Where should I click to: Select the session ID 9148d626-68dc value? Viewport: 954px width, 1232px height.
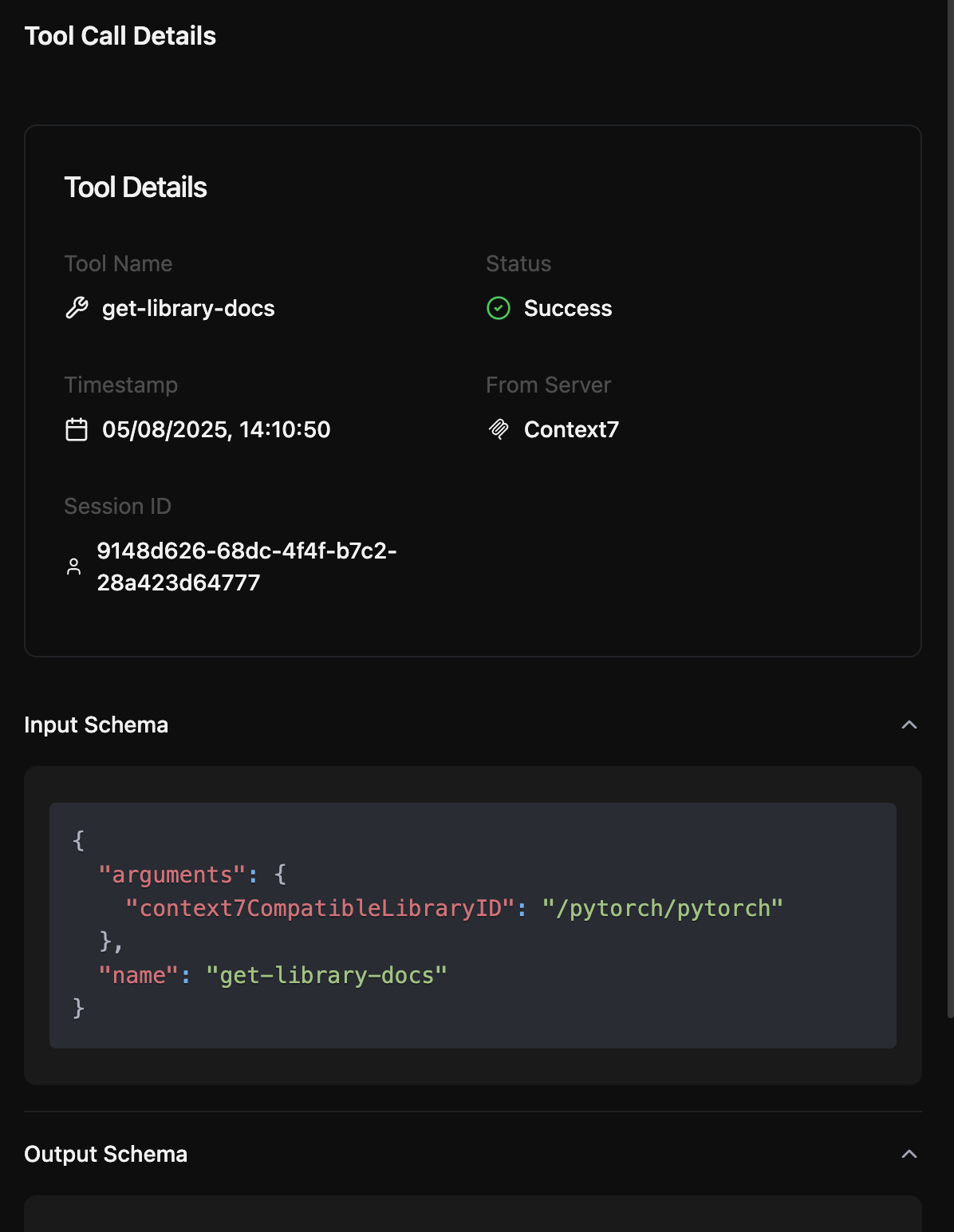pyautogui.click(x=247, y=567)
